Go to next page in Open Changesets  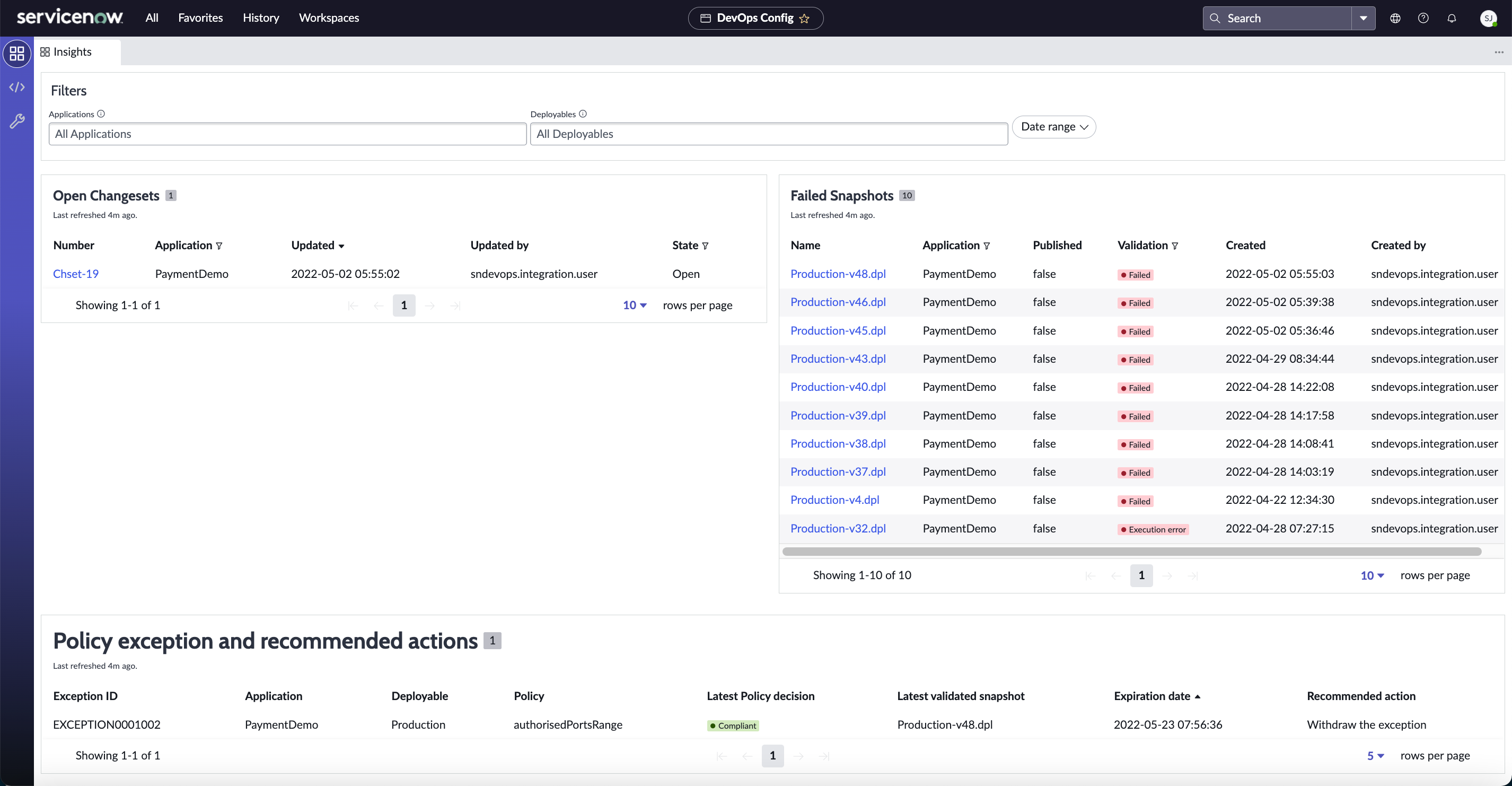click(x=429, y=305)
